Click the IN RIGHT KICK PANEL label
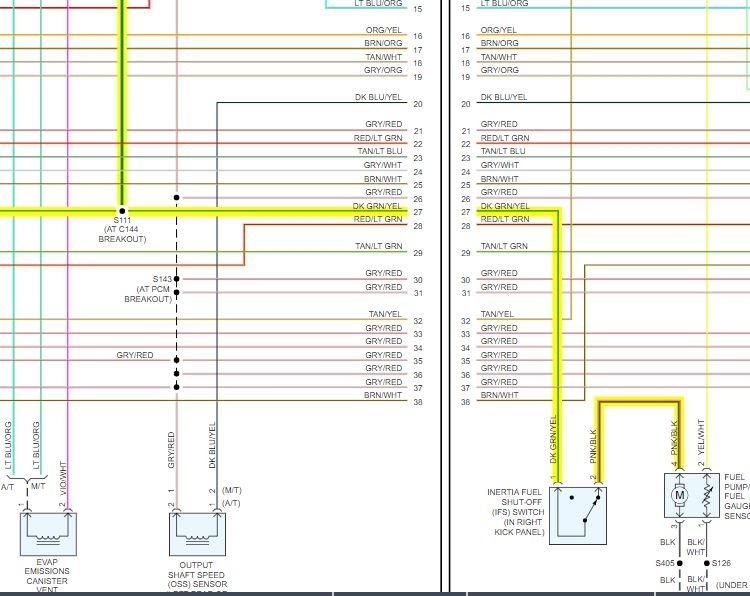The height and width of the screenshot is (596, 750). (519, 527)
